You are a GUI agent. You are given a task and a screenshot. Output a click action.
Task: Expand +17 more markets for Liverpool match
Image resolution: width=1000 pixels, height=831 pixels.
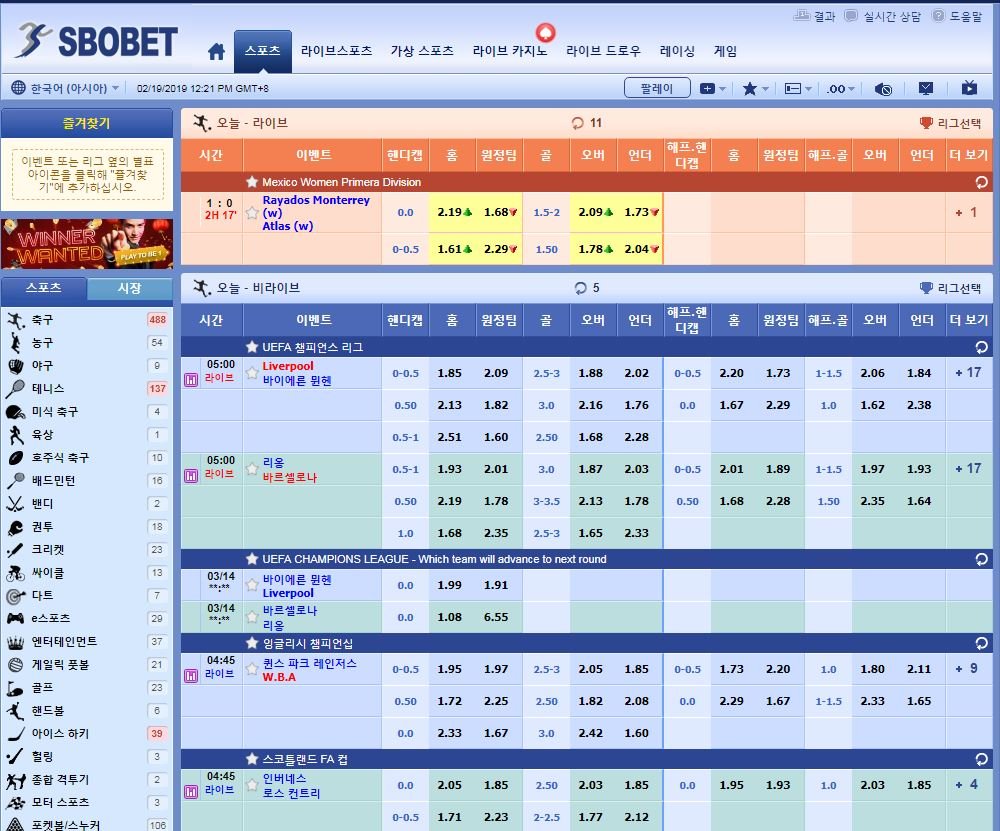click(969, 372)
